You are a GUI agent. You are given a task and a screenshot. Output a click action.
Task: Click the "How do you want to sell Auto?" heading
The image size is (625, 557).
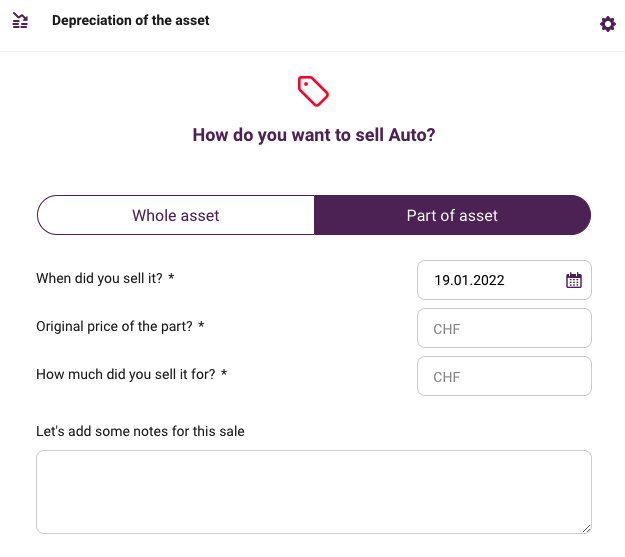[x=314, y=135]
